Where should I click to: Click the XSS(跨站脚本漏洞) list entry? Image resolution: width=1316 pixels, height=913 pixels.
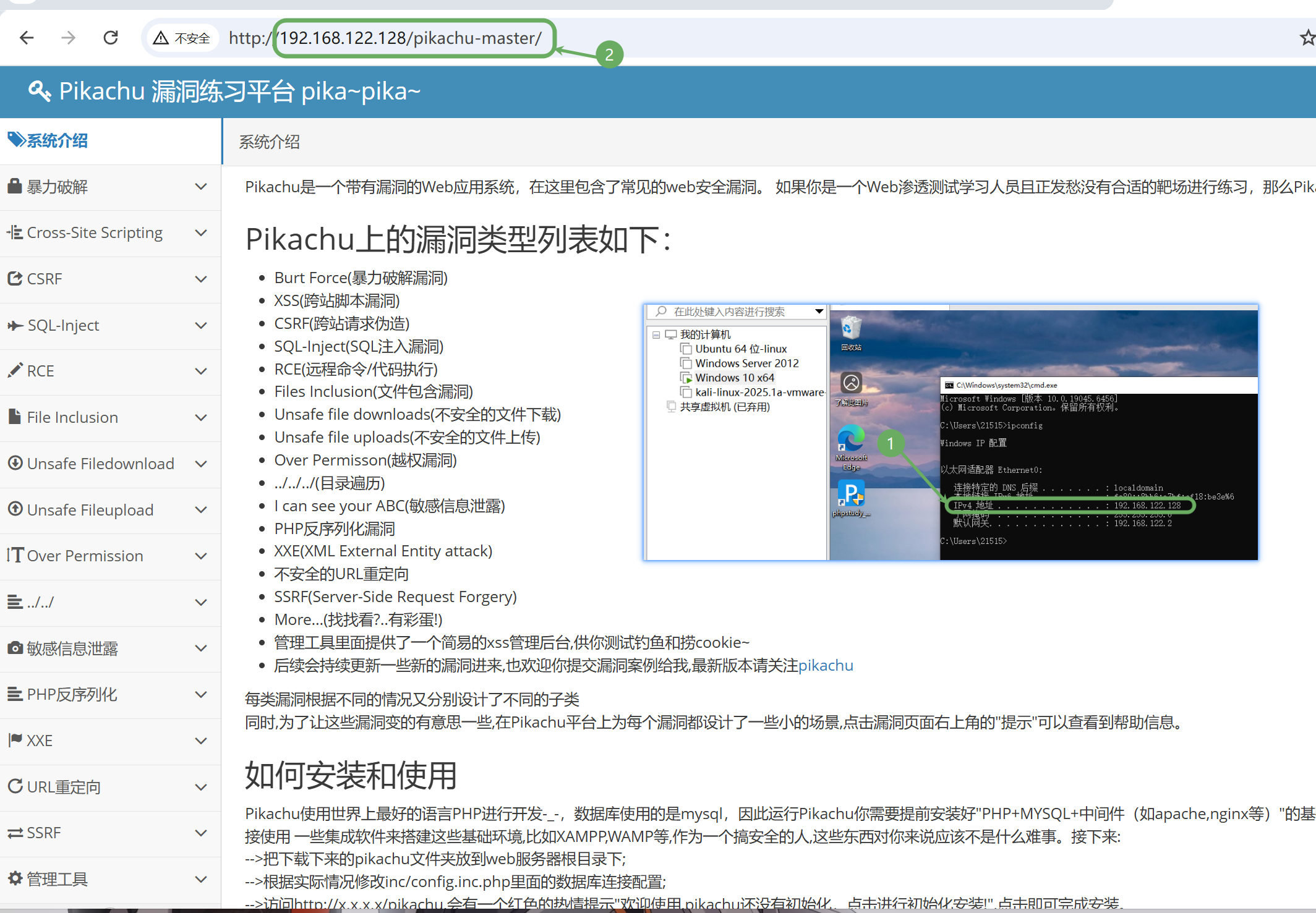pyautogui.click(x=337, y=300)
